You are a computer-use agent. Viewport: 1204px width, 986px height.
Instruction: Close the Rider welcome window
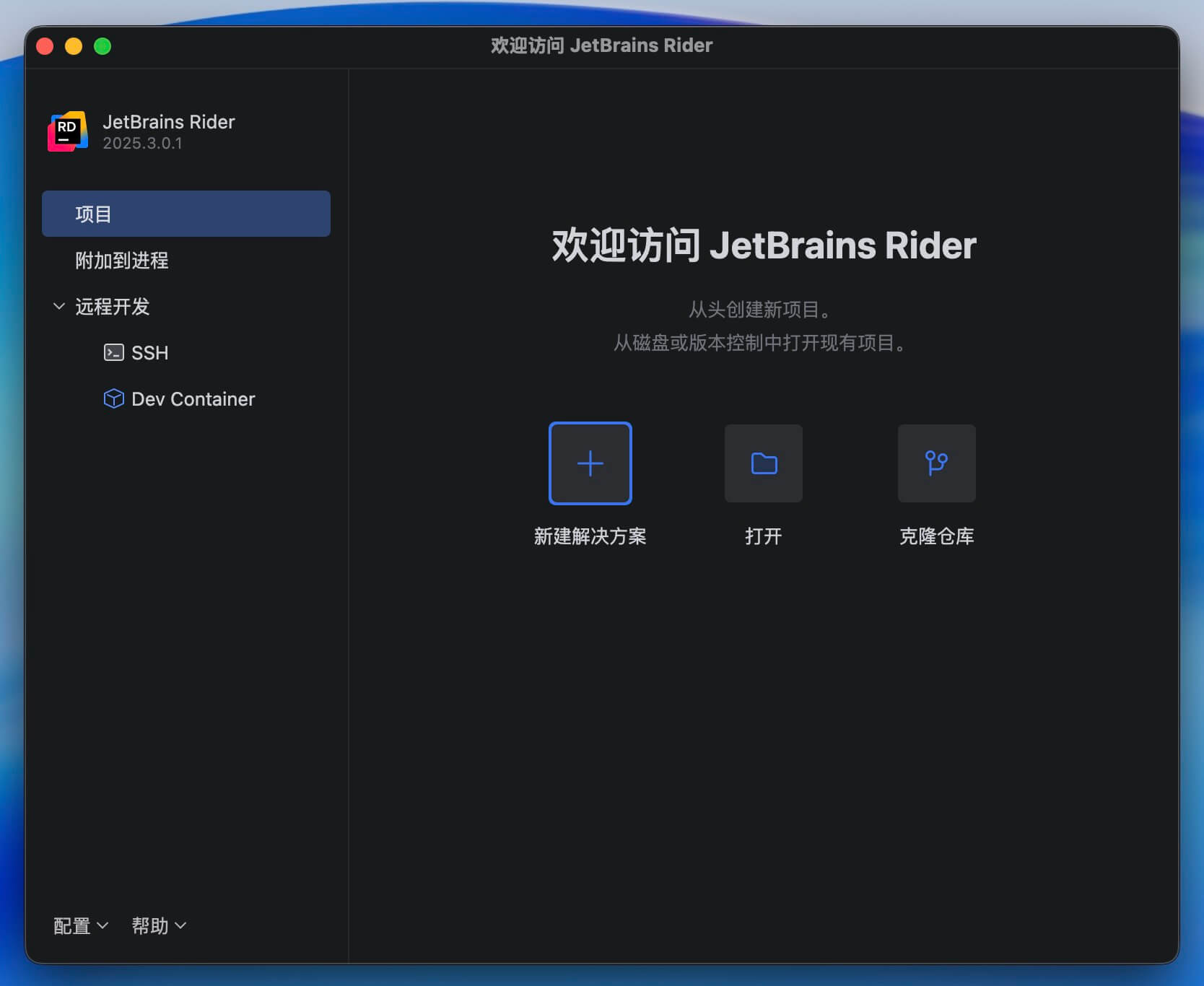(x=45, y=46)
